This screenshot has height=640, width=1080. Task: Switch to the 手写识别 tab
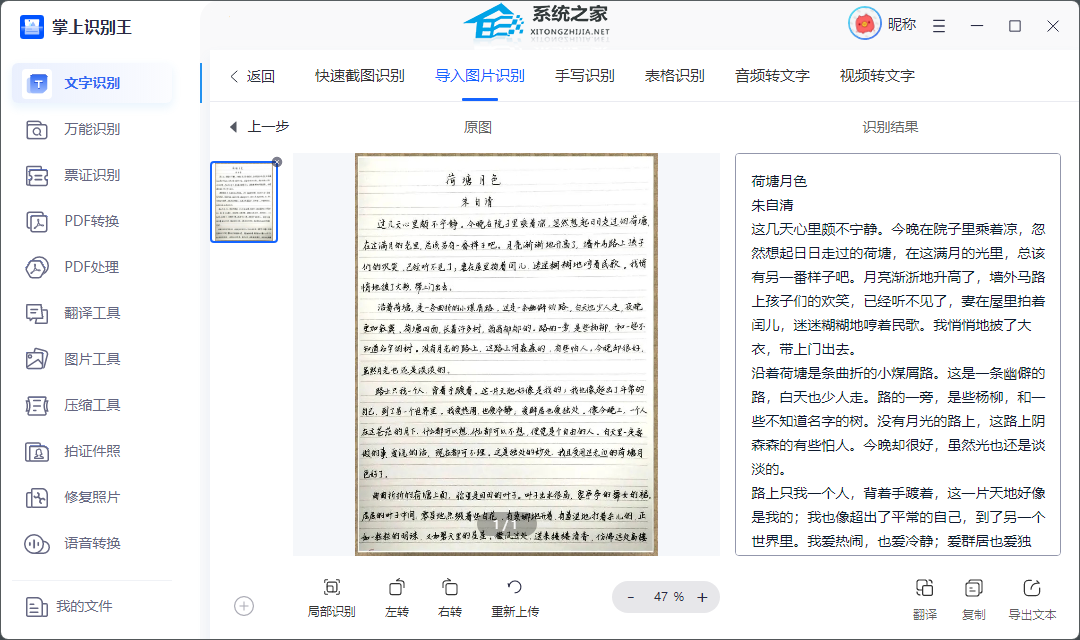point(585,76)
